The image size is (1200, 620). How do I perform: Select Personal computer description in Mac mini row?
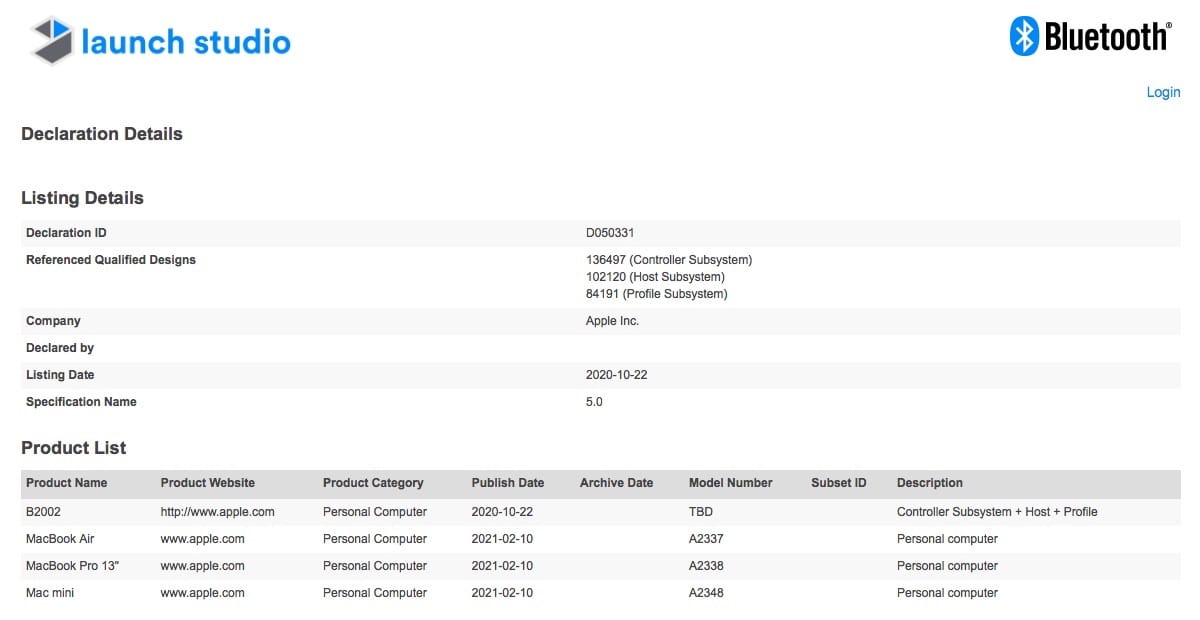947,593
